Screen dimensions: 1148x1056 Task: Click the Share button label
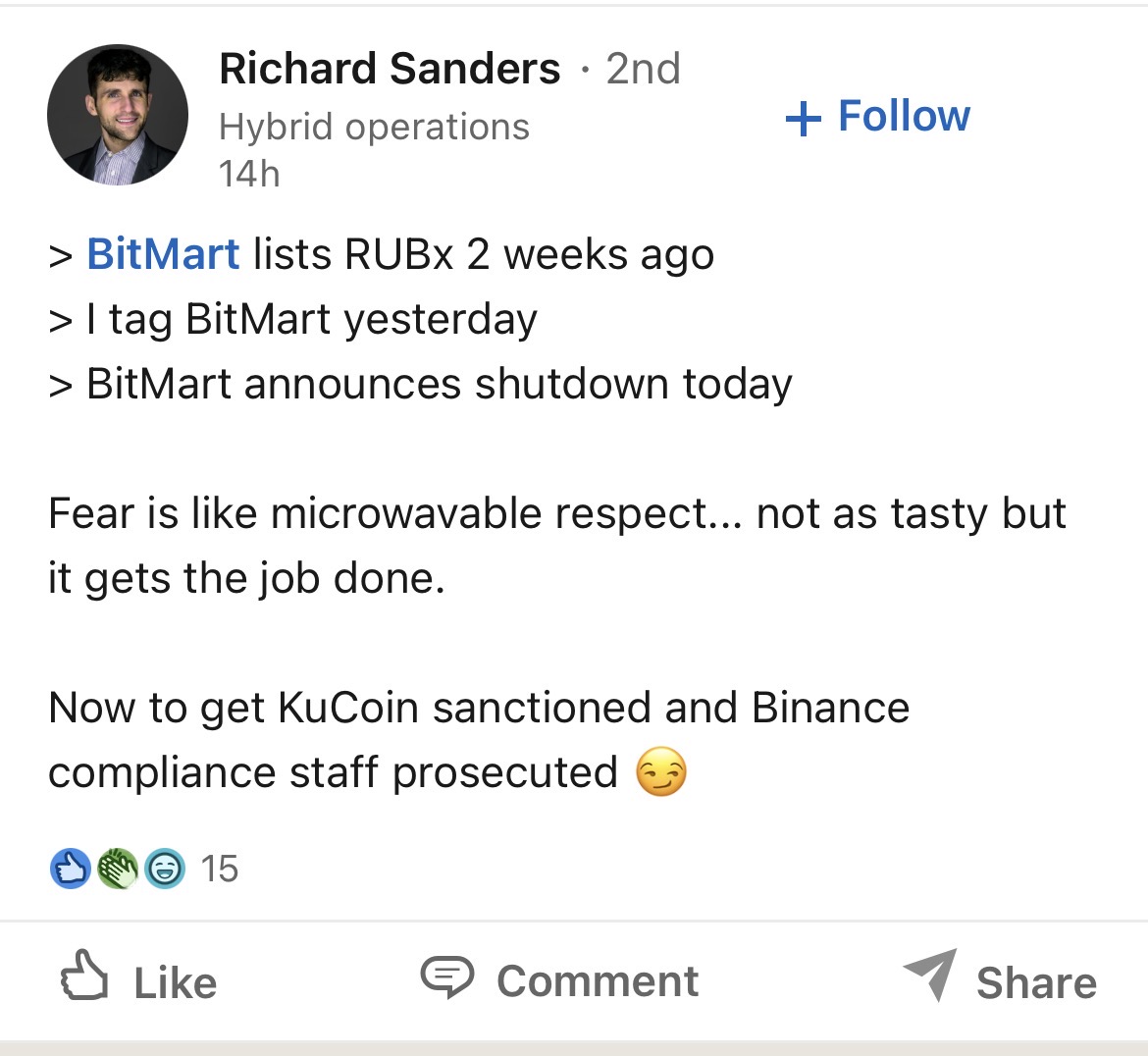[1037, 982]
